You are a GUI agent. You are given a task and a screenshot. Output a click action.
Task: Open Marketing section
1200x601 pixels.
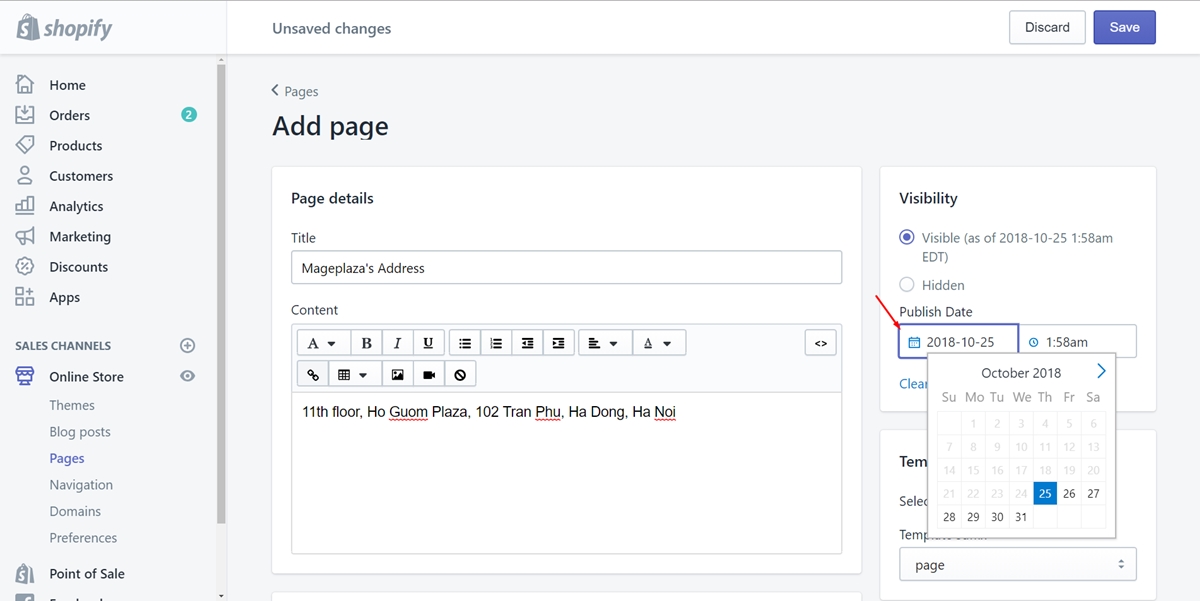coord(80,237)
